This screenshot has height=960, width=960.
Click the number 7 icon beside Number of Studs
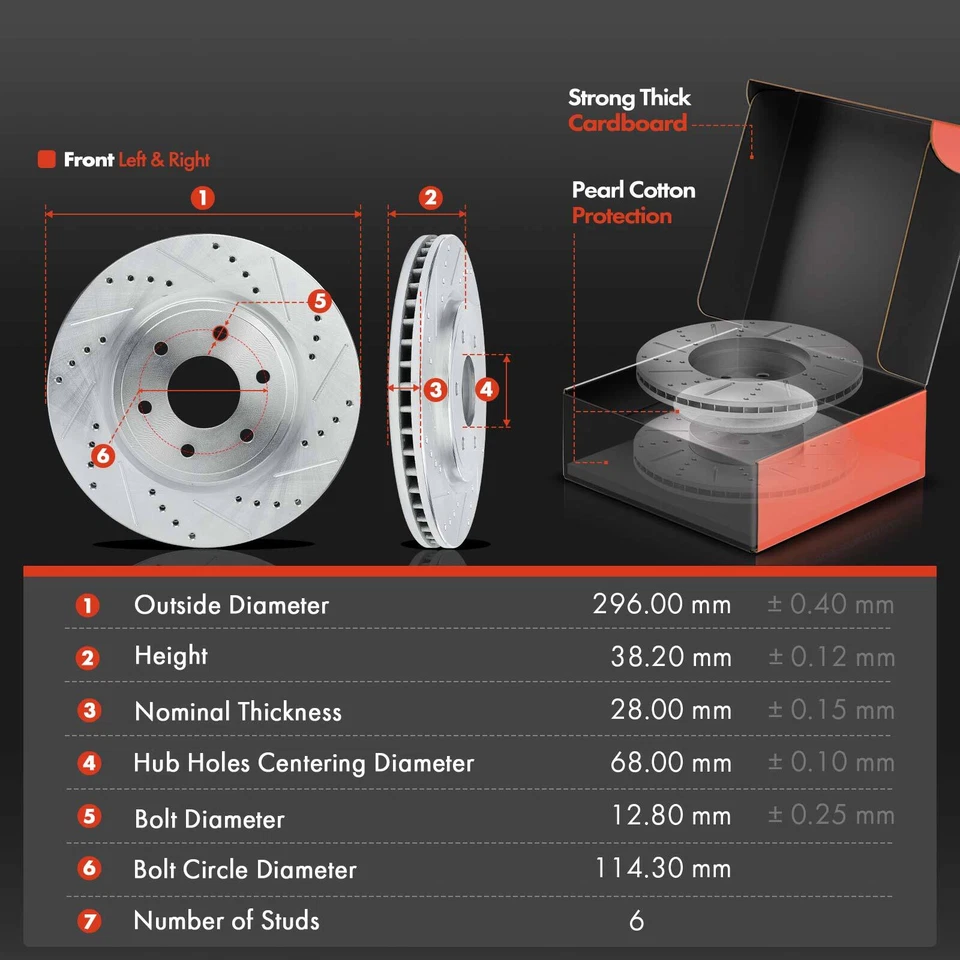[x=88, y=921]
